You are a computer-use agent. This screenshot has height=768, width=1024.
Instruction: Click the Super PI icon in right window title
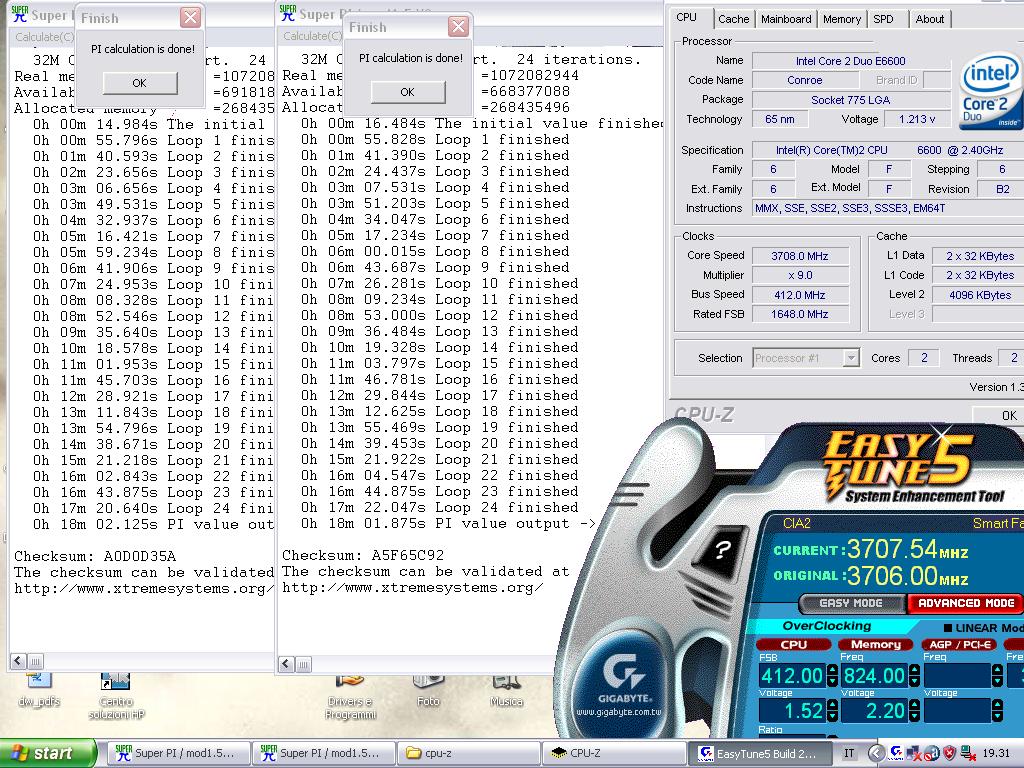click(x=287, y=12)
